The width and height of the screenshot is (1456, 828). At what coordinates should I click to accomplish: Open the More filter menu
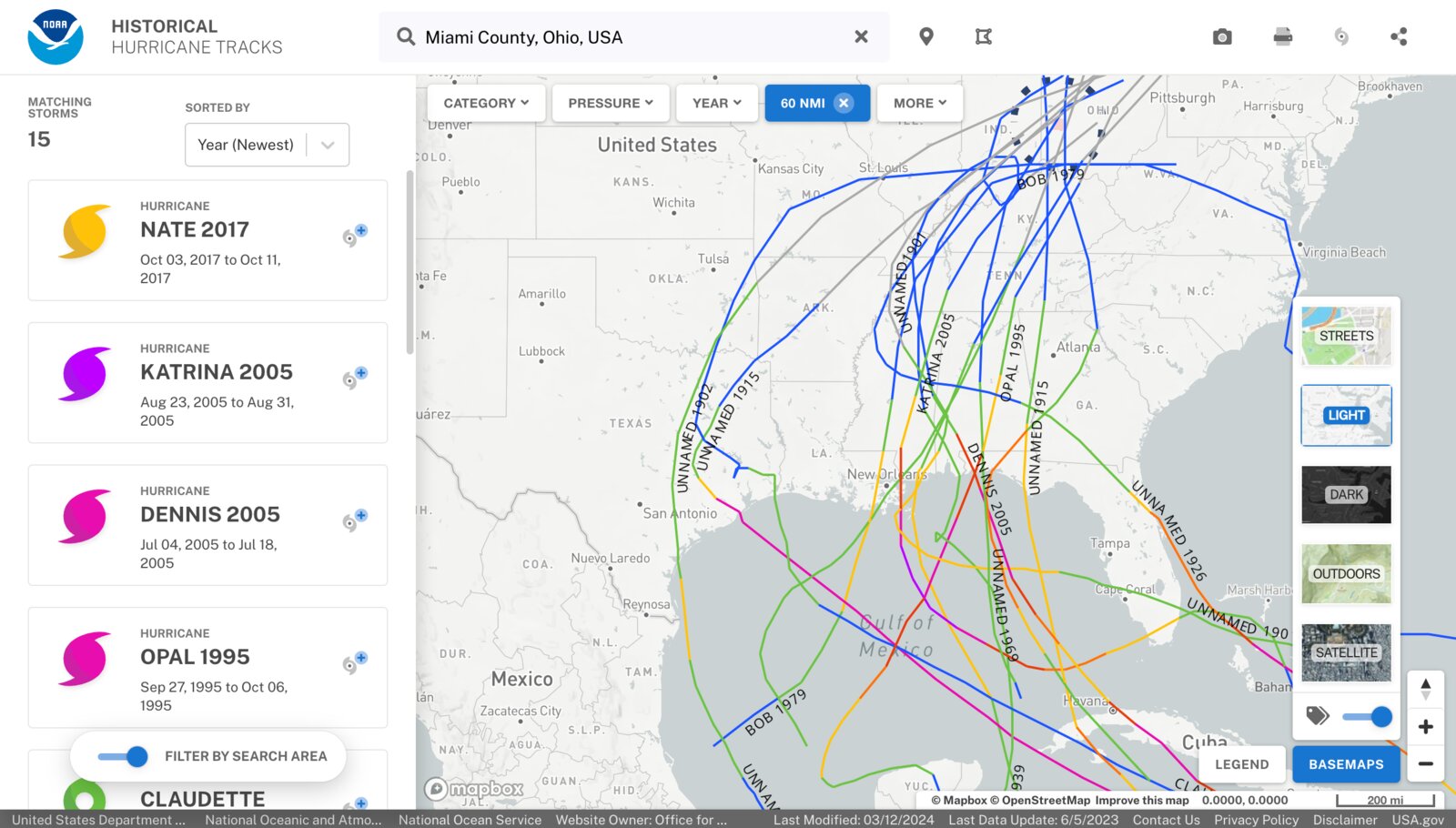918,103
